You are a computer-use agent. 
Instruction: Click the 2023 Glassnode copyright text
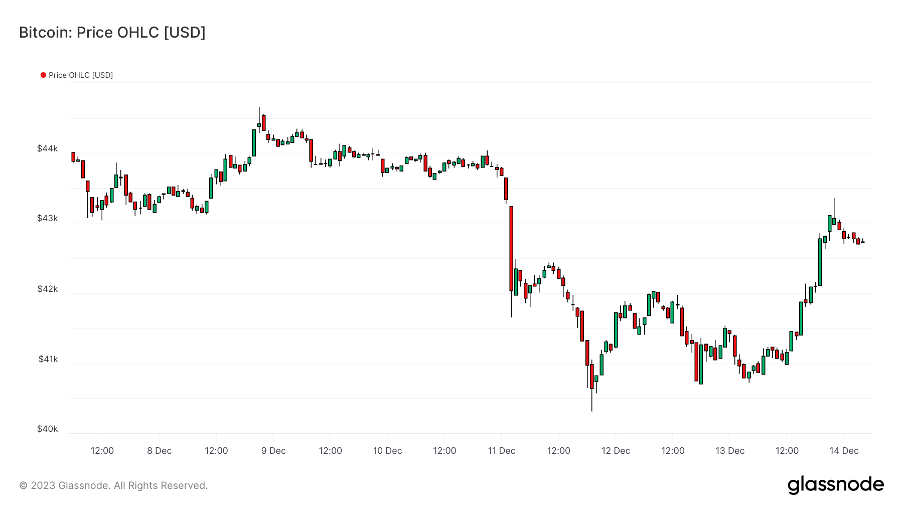click(x=114, y=486)
